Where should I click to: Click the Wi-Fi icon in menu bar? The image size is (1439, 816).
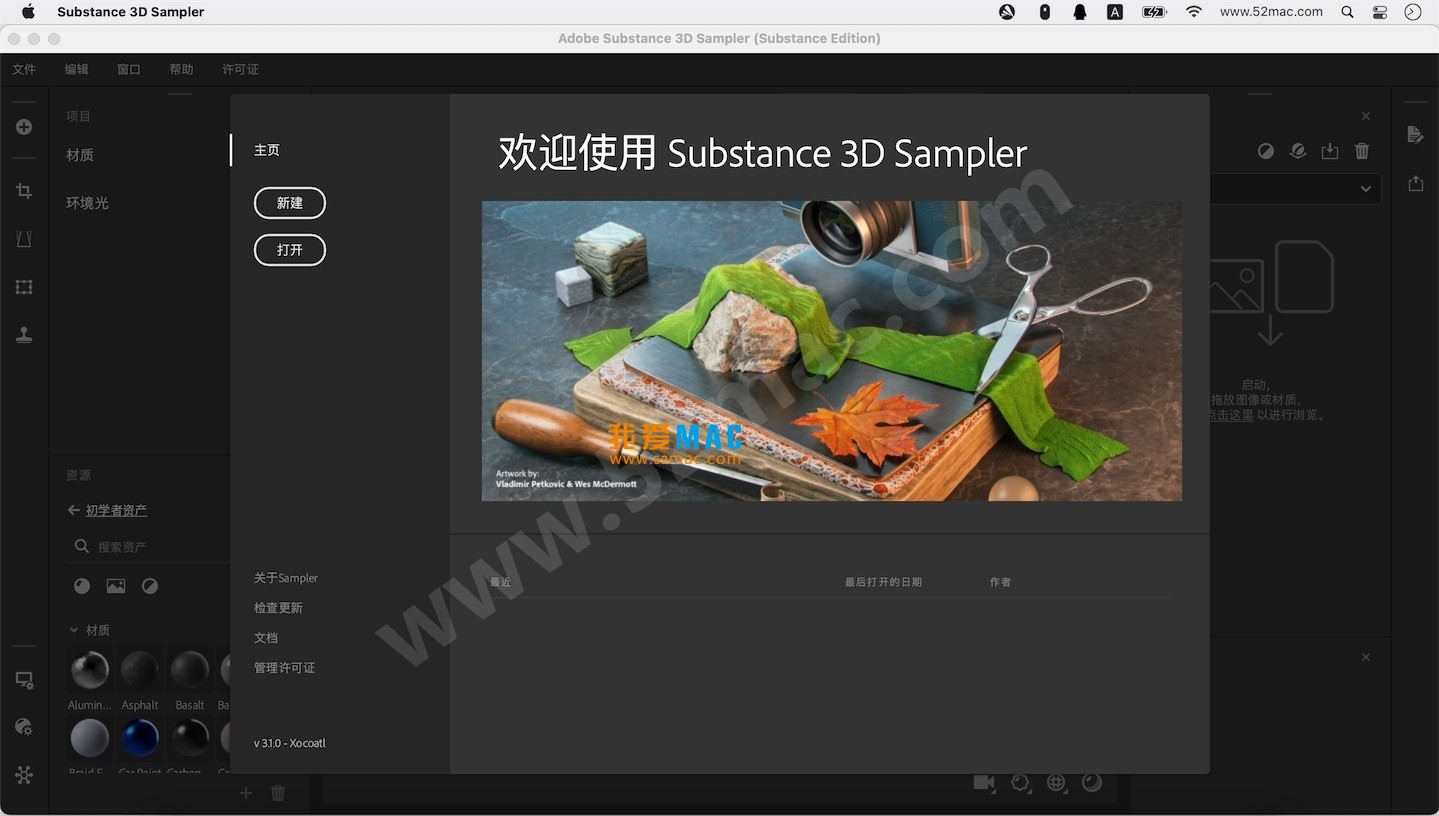tap(1194, 12)
